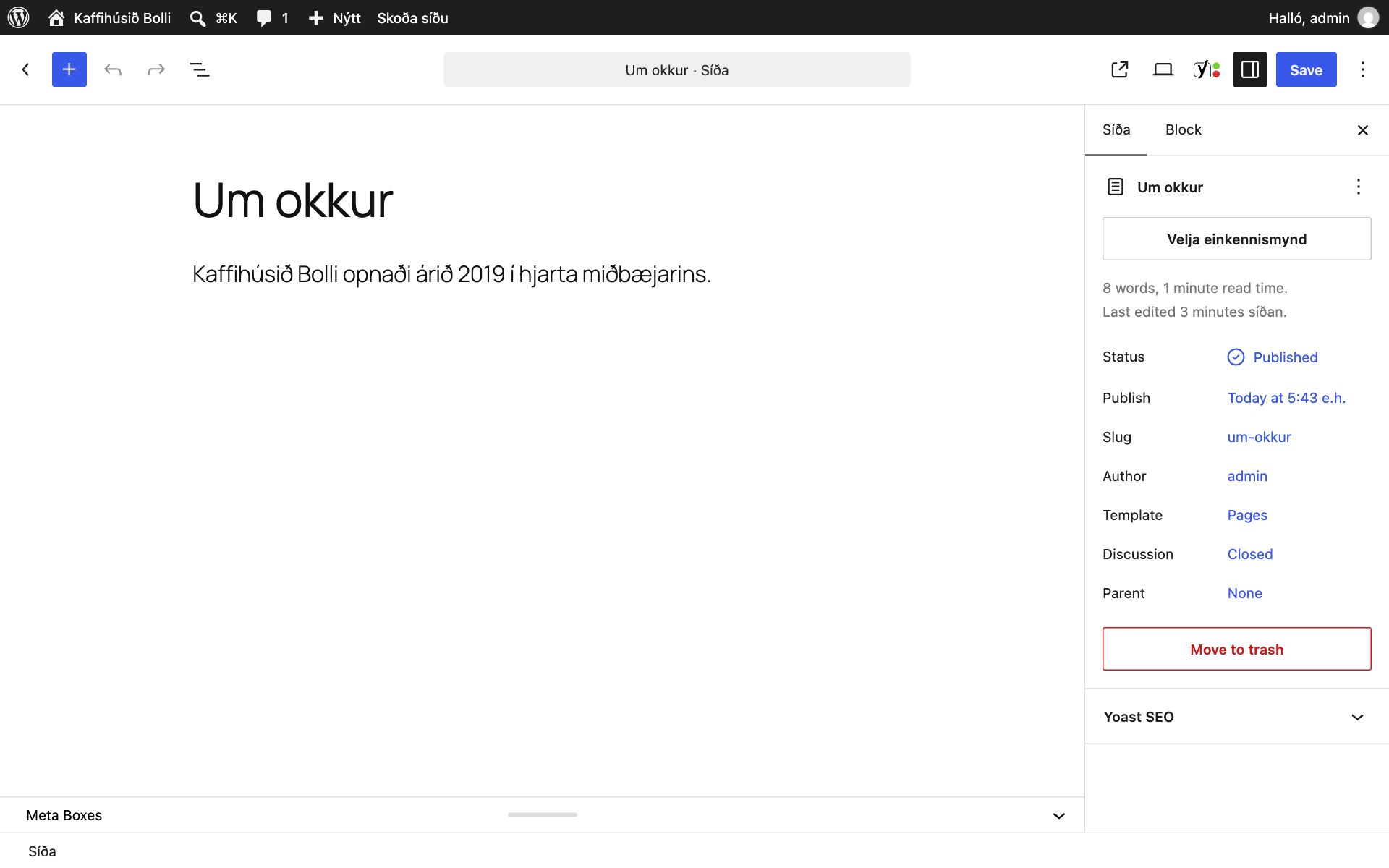Go back using the left chevron
1389x868 pixels.
(x=26, y=69)
